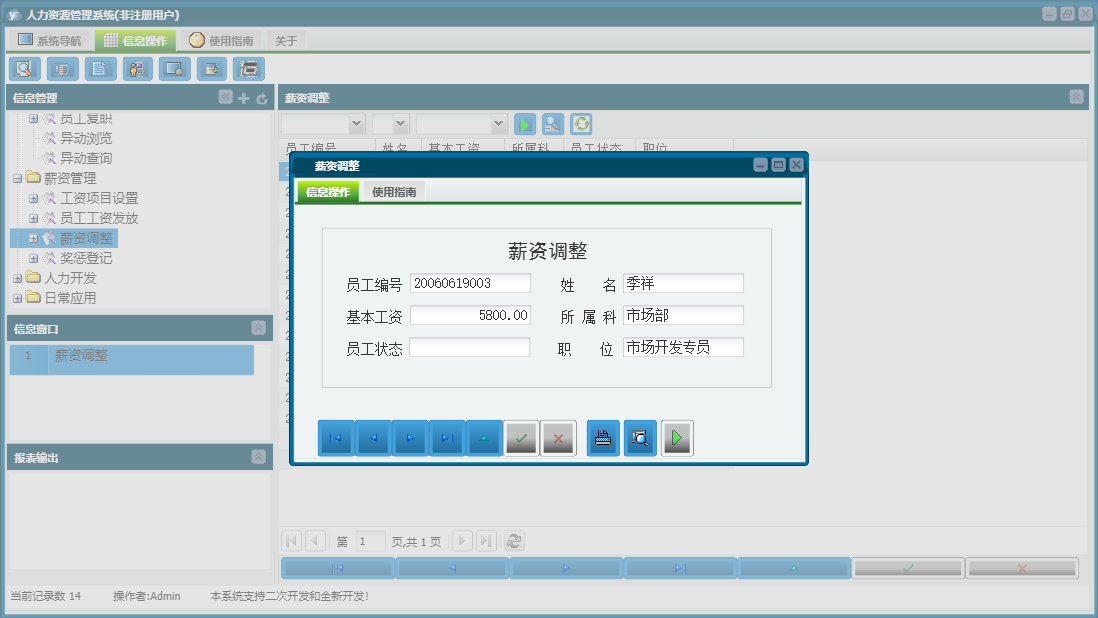Go to last page in grid pager

[x=486, y=541]
